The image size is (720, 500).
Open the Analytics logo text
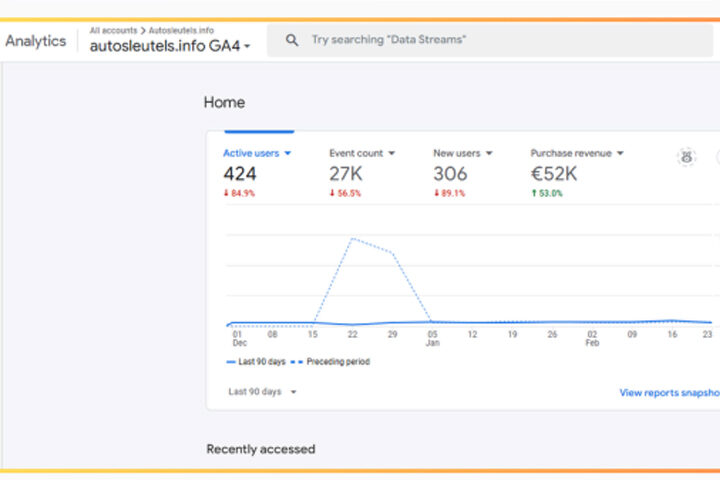36,41
